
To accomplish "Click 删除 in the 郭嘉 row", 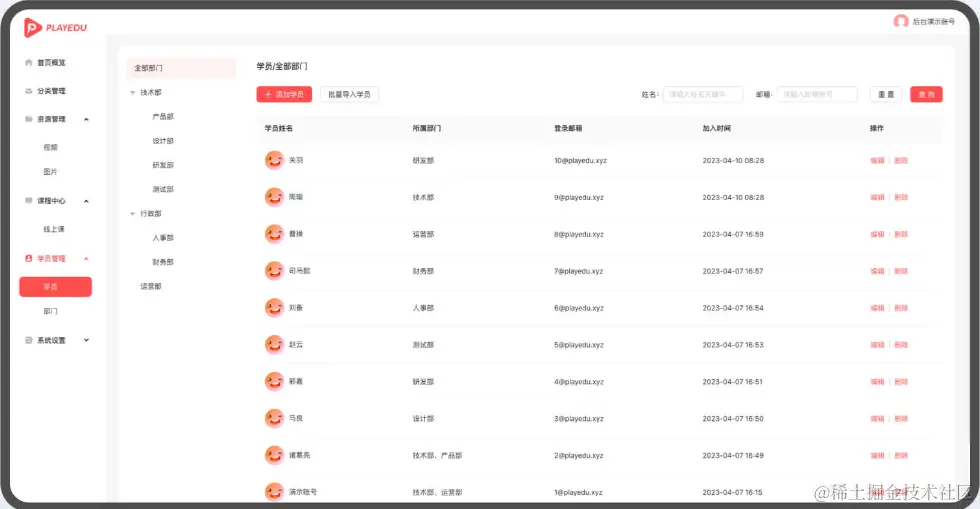I will click(x=901, y=382).
